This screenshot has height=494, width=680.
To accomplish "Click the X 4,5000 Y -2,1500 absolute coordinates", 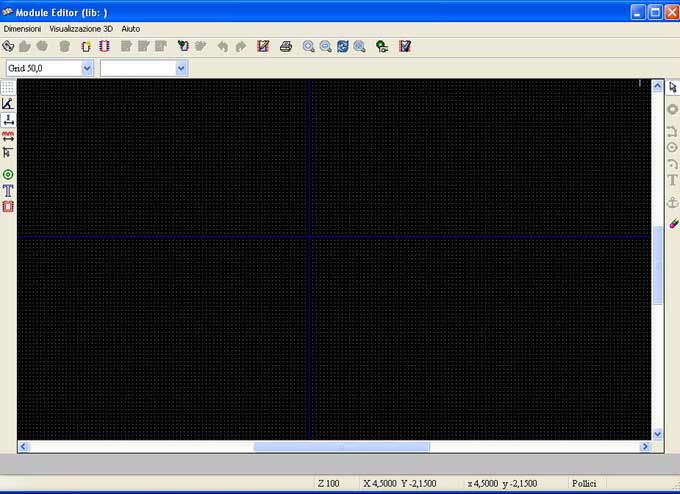I will pos(400,483).
